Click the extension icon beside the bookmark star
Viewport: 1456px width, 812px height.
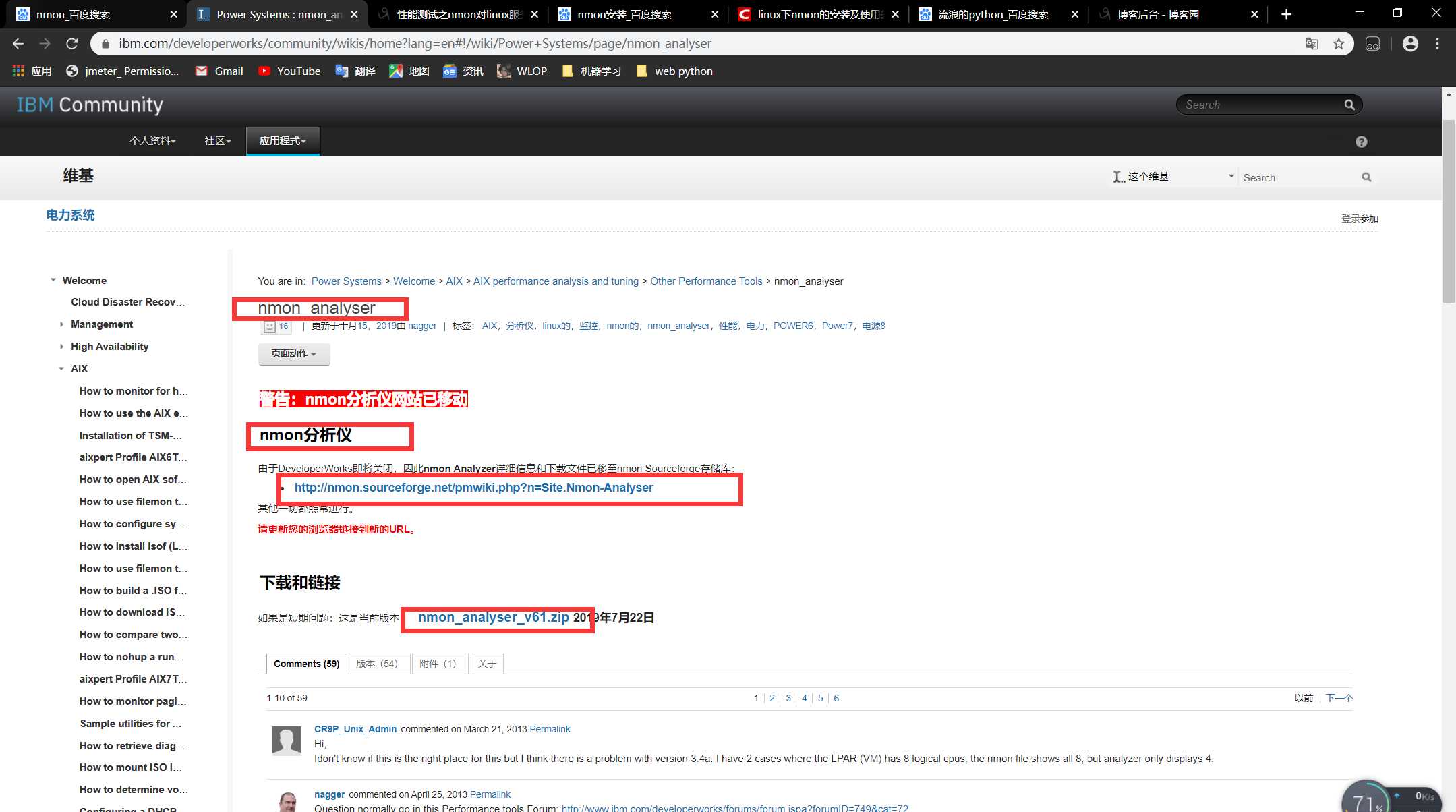coord(1372,44)
